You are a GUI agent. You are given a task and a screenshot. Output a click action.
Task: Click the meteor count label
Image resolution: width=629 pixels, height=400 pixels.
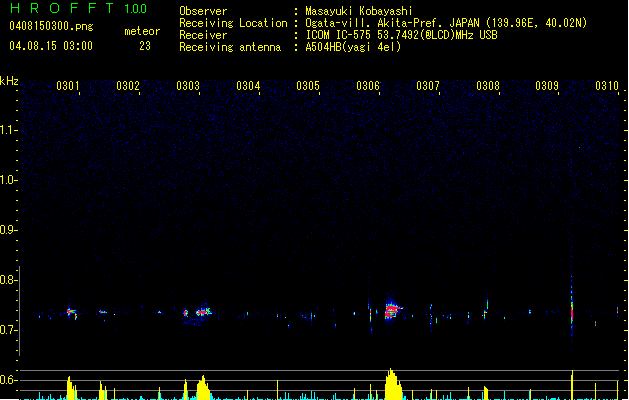point(142,31)
